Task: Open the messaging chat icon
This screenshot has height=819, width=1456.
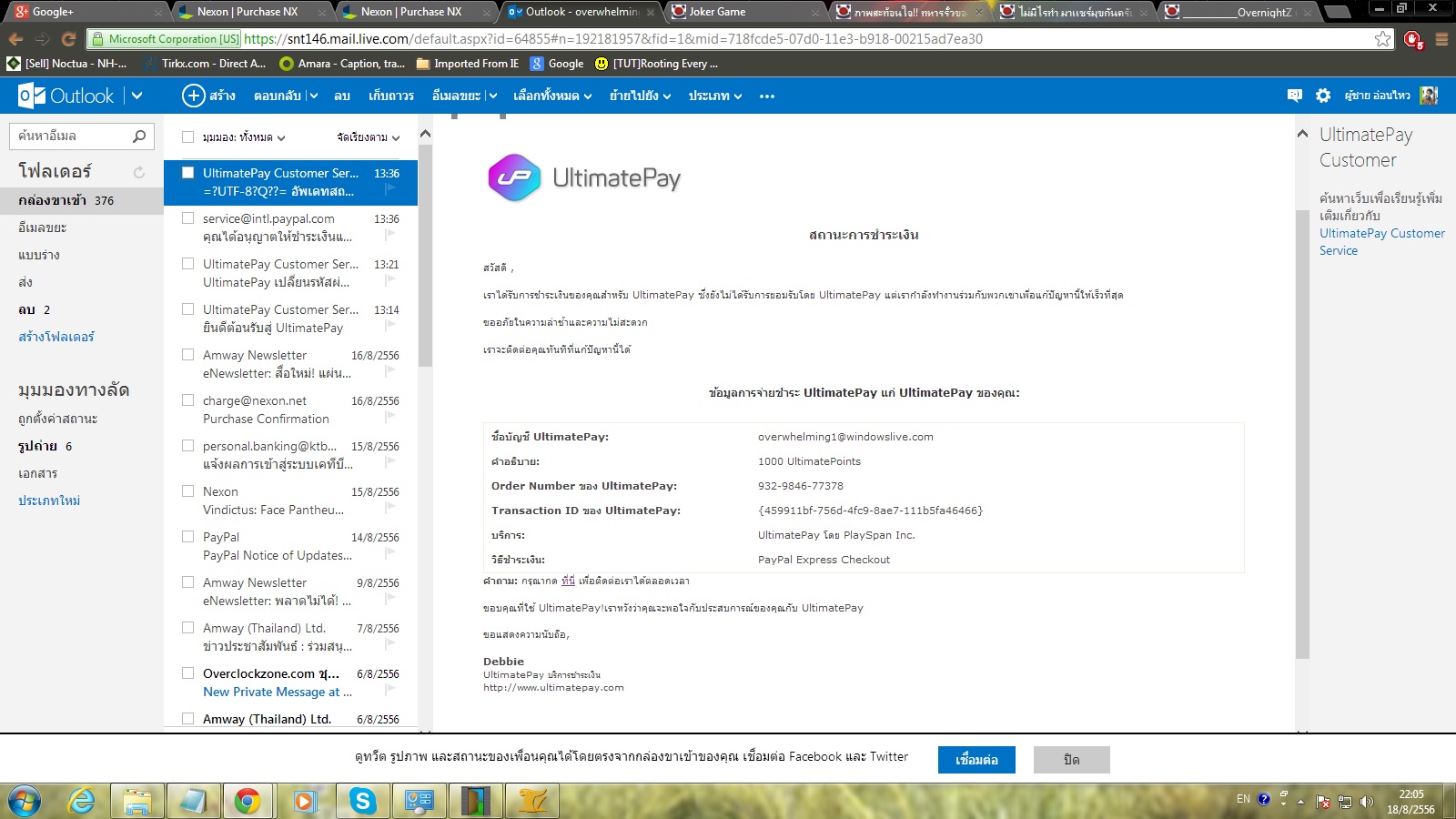Action: 1295,96
